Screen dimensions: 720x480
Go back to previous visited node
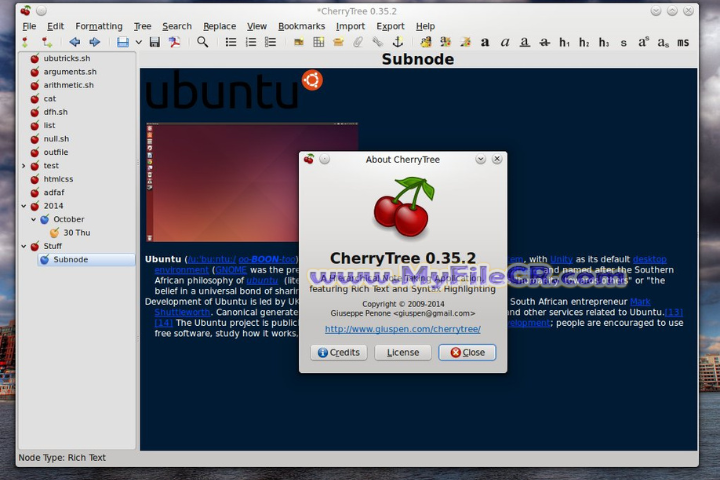pyautogui.click(x=74, y=42)
